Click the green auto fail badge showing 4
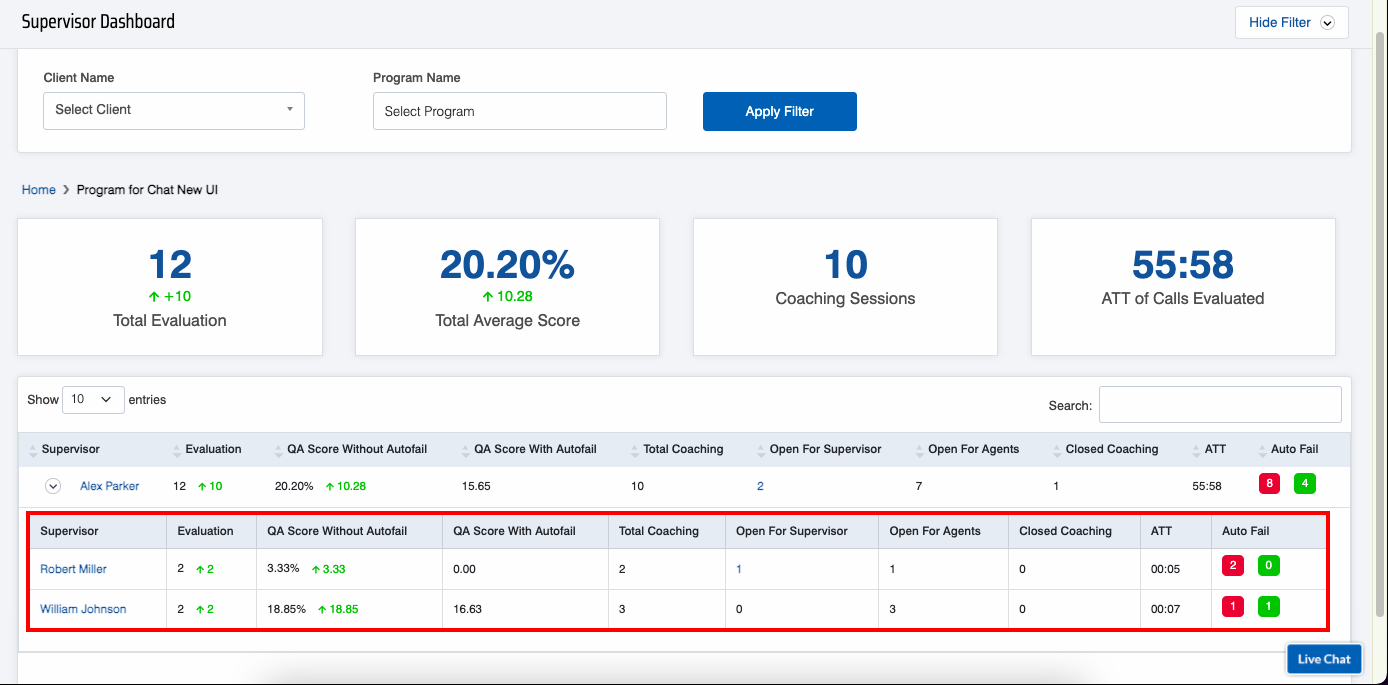 click(x=1304, y=484)
